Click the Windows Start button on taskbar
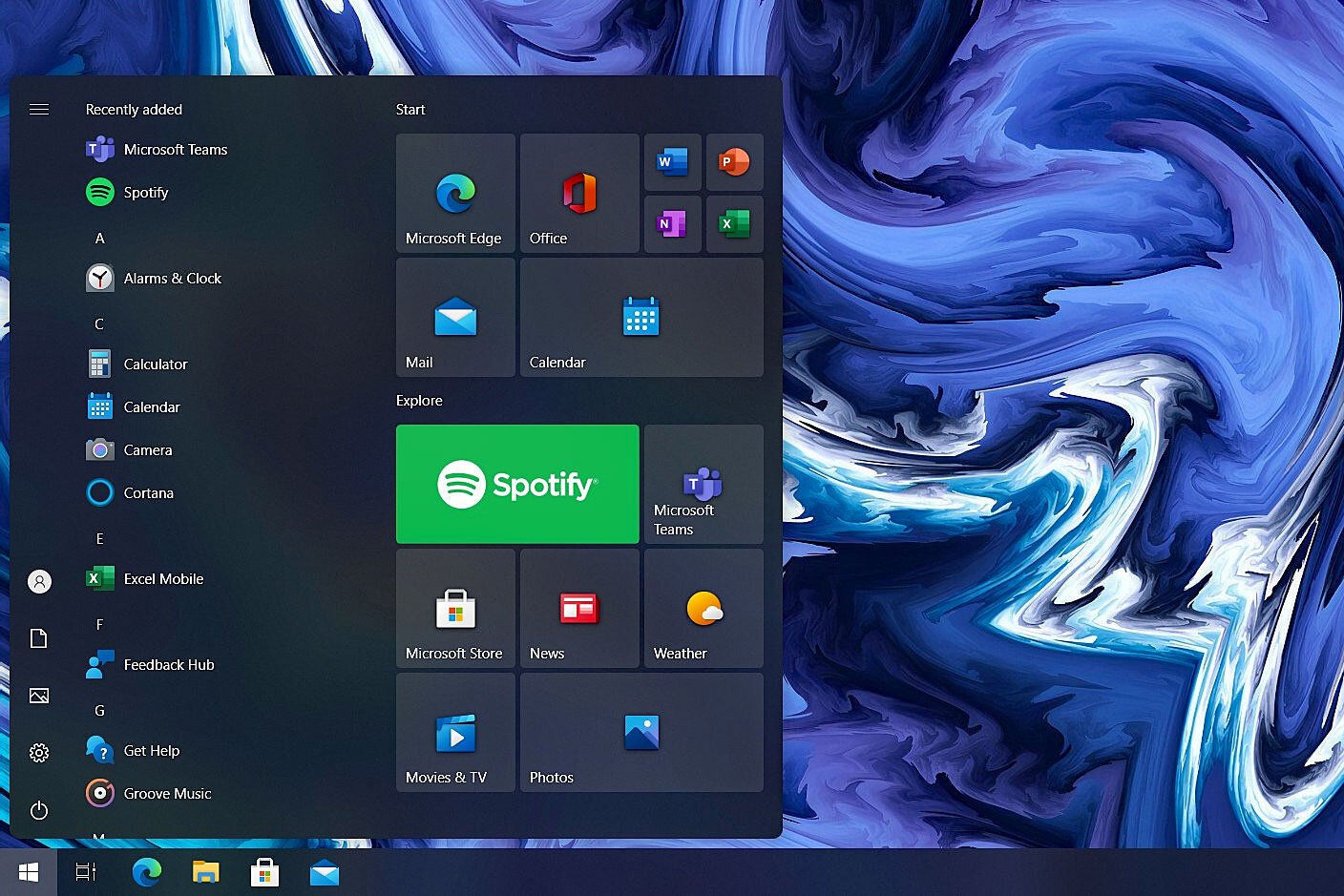Image resolution: width=1344 pixels, height=896 pixels. point(29,872)
